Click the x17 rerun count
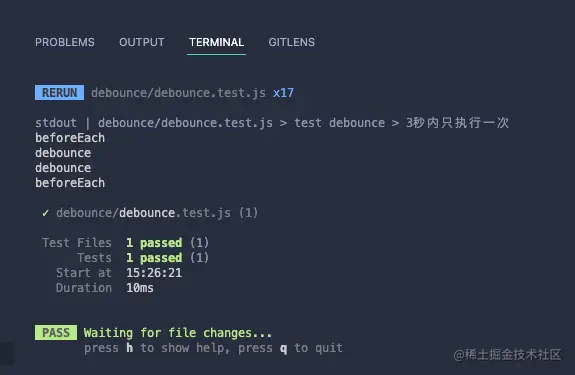 283,93
